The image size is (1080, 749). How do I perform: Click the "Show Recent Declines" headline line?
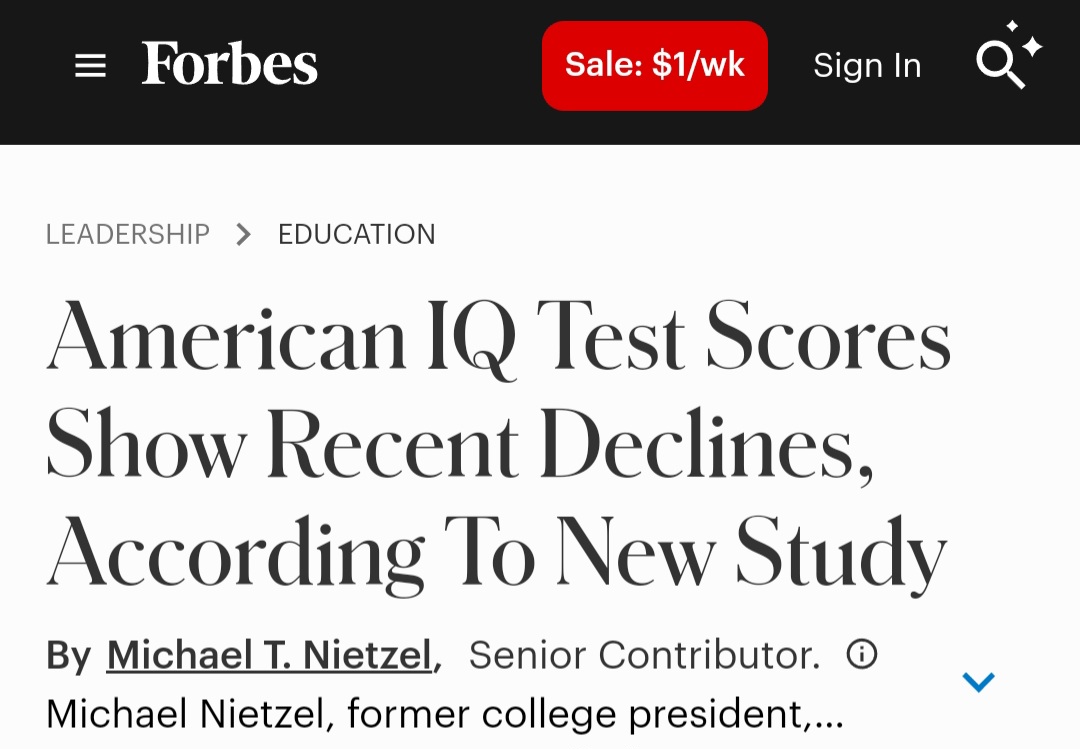tap(460, 443)
